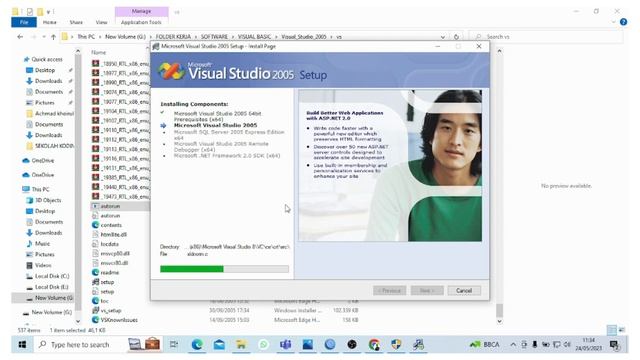640x360 pixels.
Task: Select the 'toc' file
Action: point(104,301)
